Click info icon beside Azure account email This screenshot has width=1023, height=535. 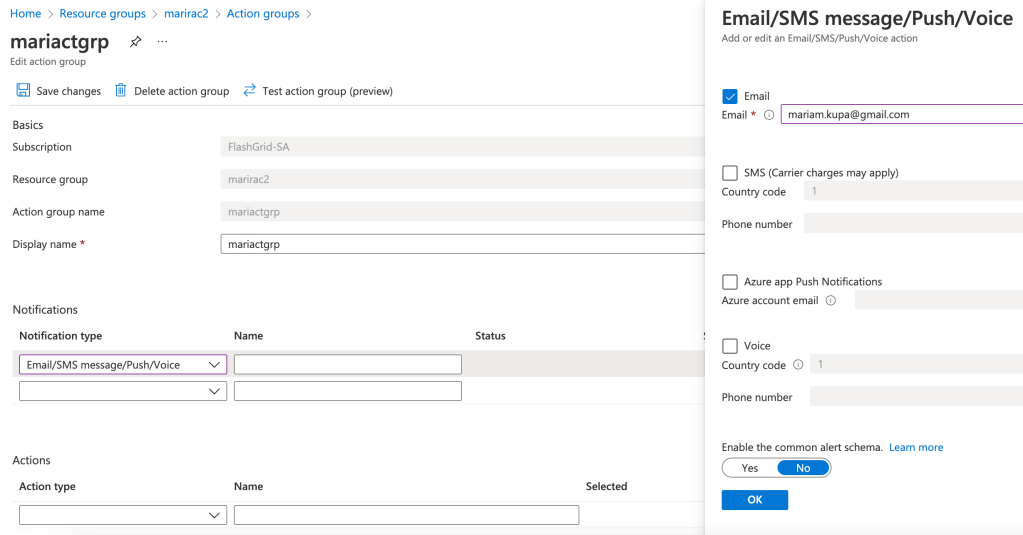[831, 300]
